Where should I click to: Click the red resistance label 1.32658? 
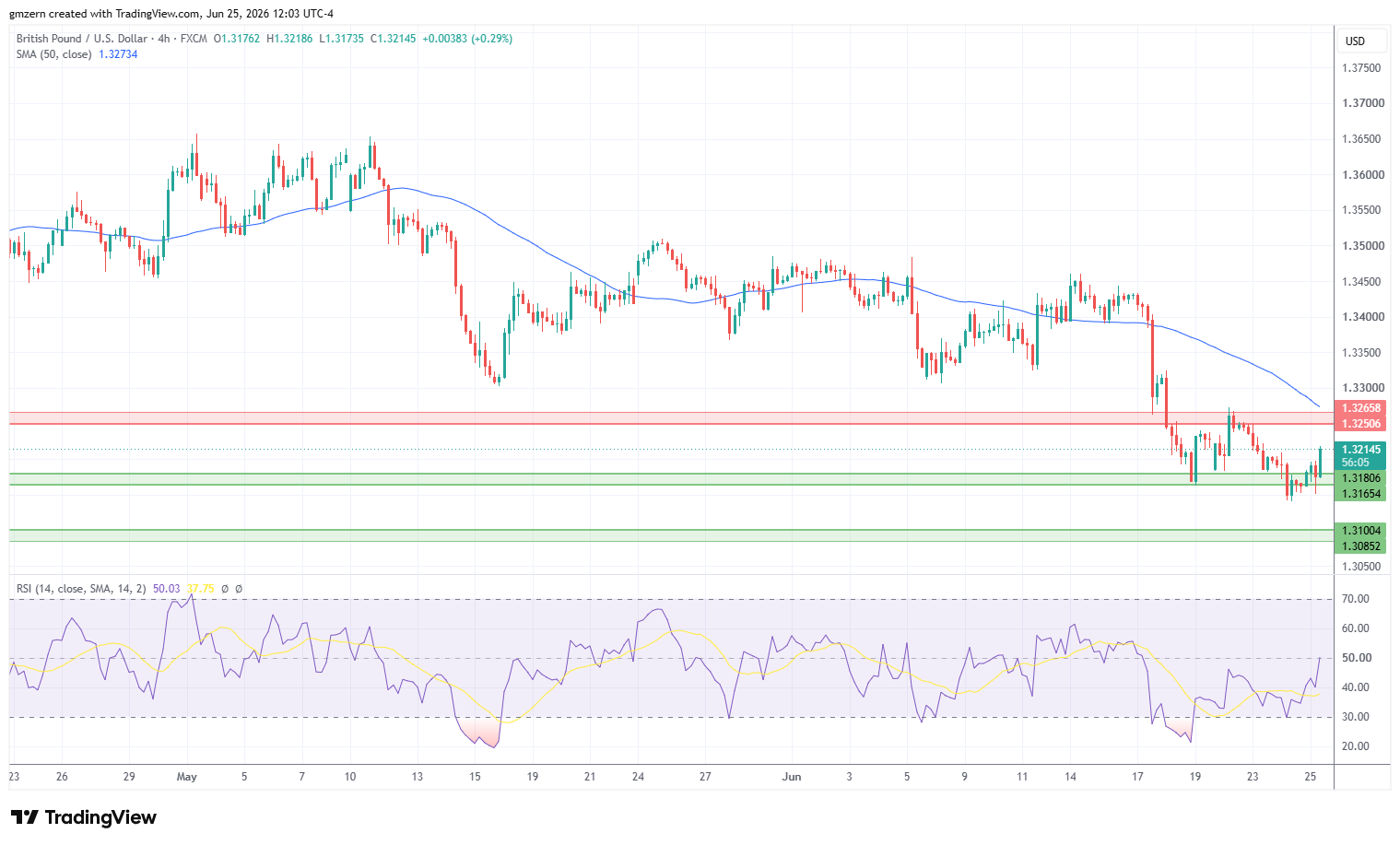click(x=1360, y=408)
